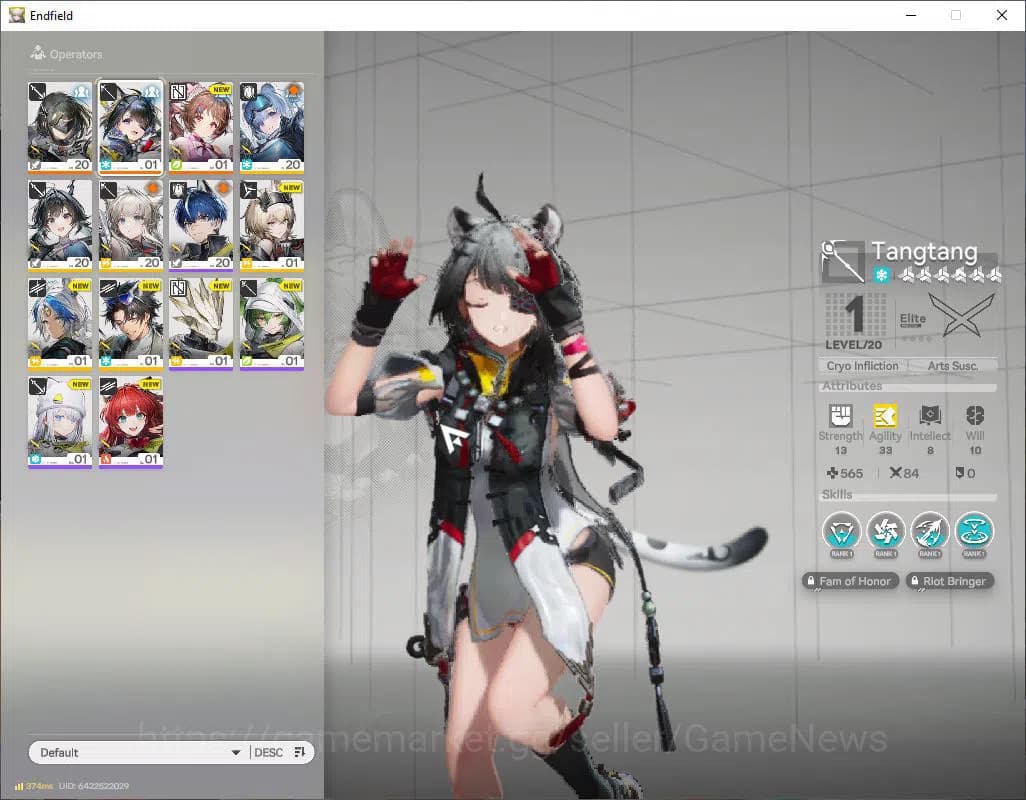
Task: Click the Elite promotion label
Action: pos(912,319)
